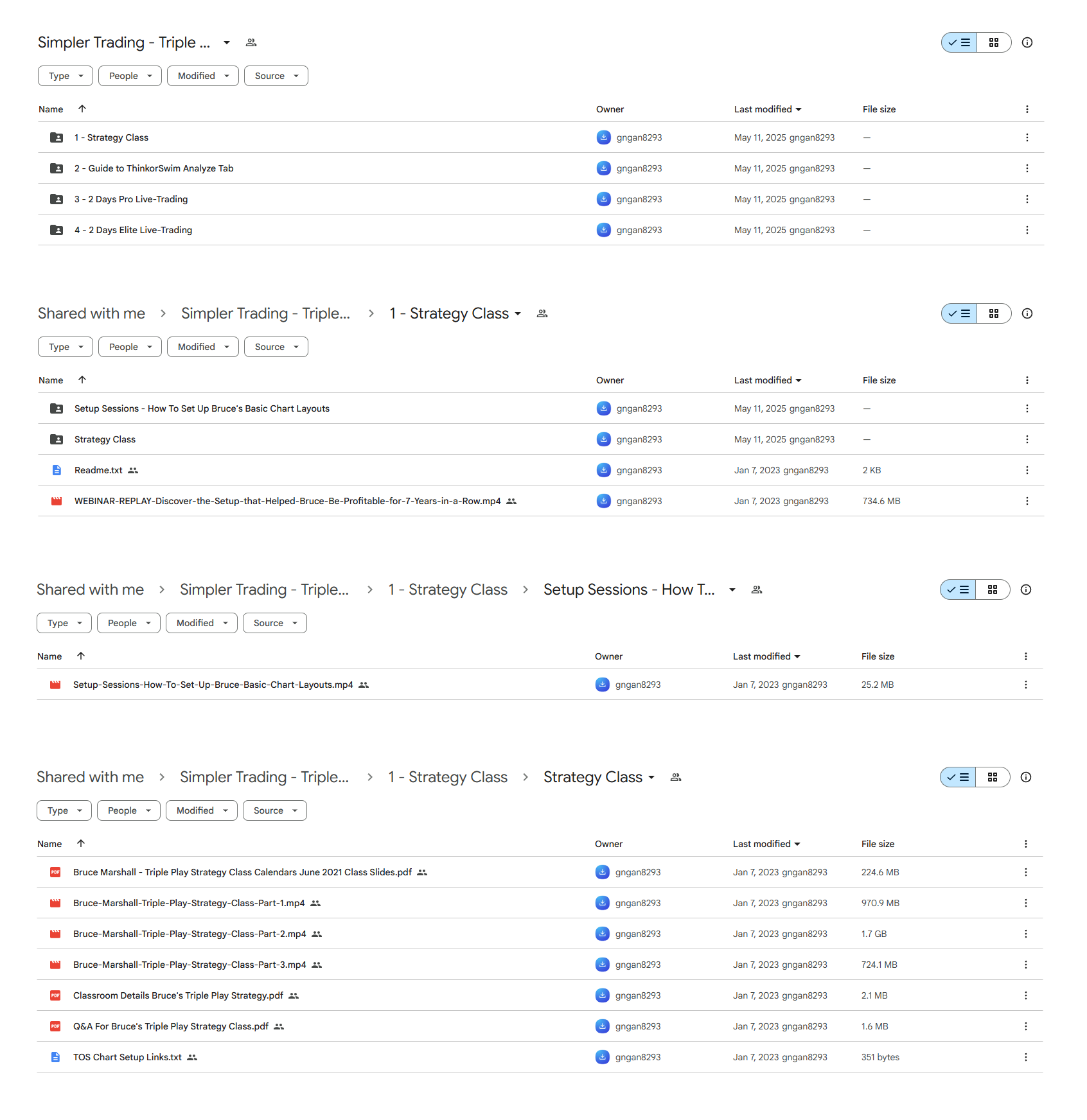Click the document icon for Readme.txt

click(57, 470)
